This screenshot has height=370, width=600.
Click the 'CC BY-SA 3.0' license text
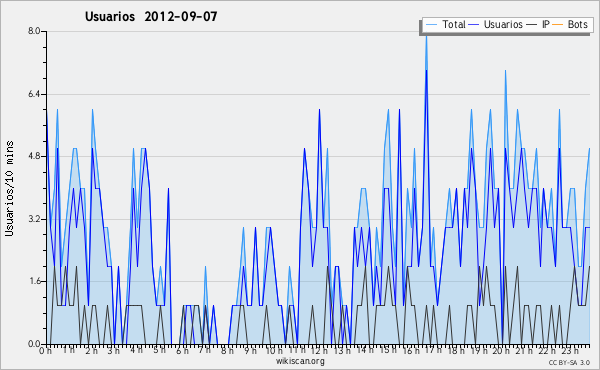coord(569,363)
